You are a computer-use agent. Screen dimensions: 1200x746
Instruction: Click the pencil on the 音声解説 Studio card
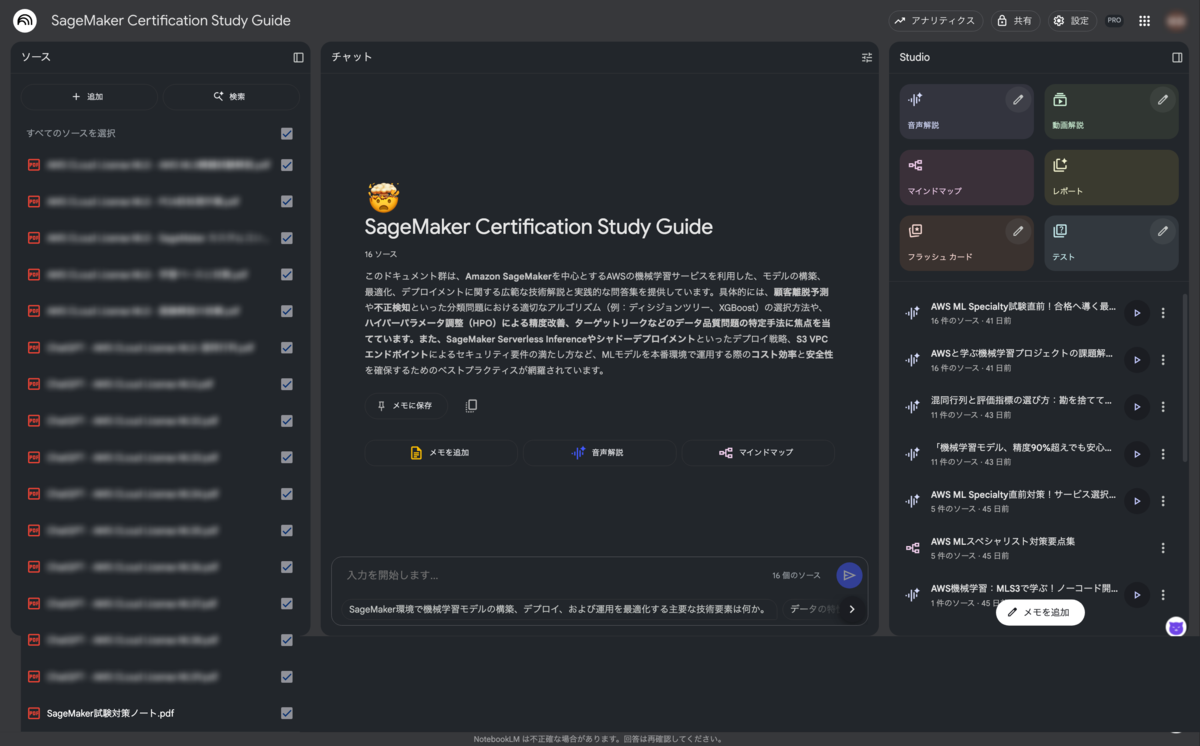point(1018,99)
